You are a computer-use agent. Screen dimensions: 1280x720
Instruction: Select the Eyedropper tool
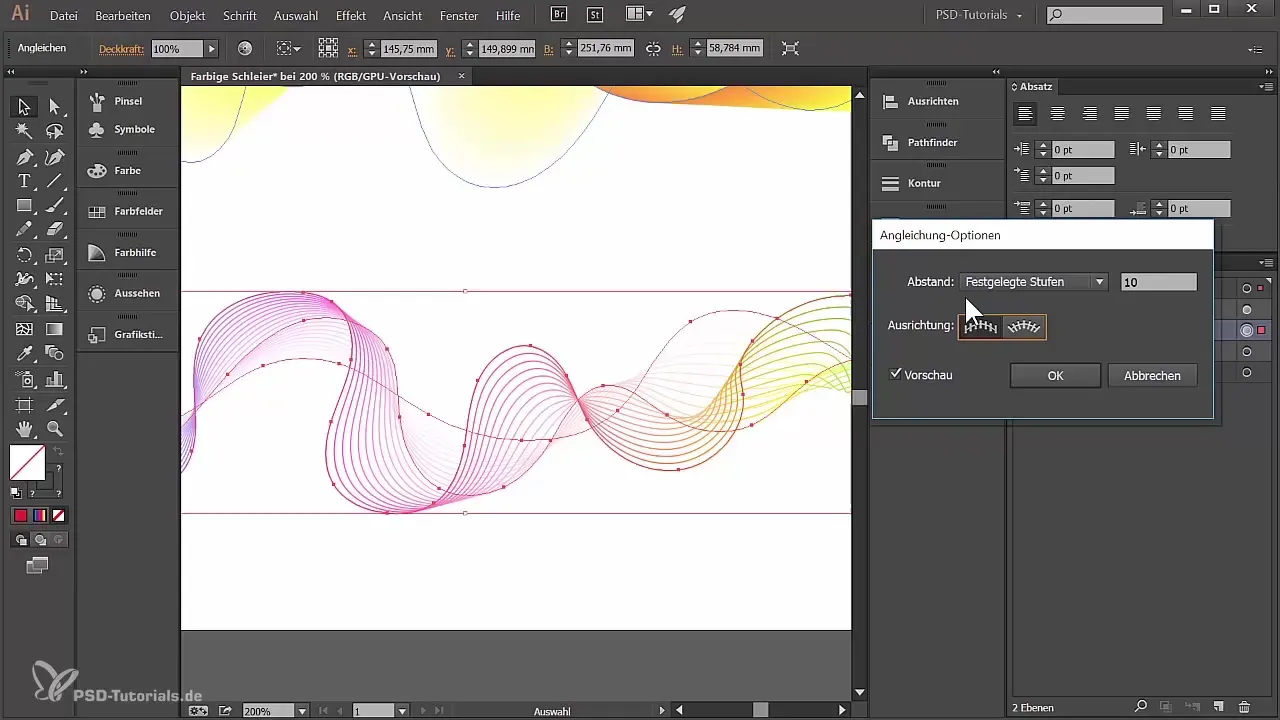click(23, 354)
